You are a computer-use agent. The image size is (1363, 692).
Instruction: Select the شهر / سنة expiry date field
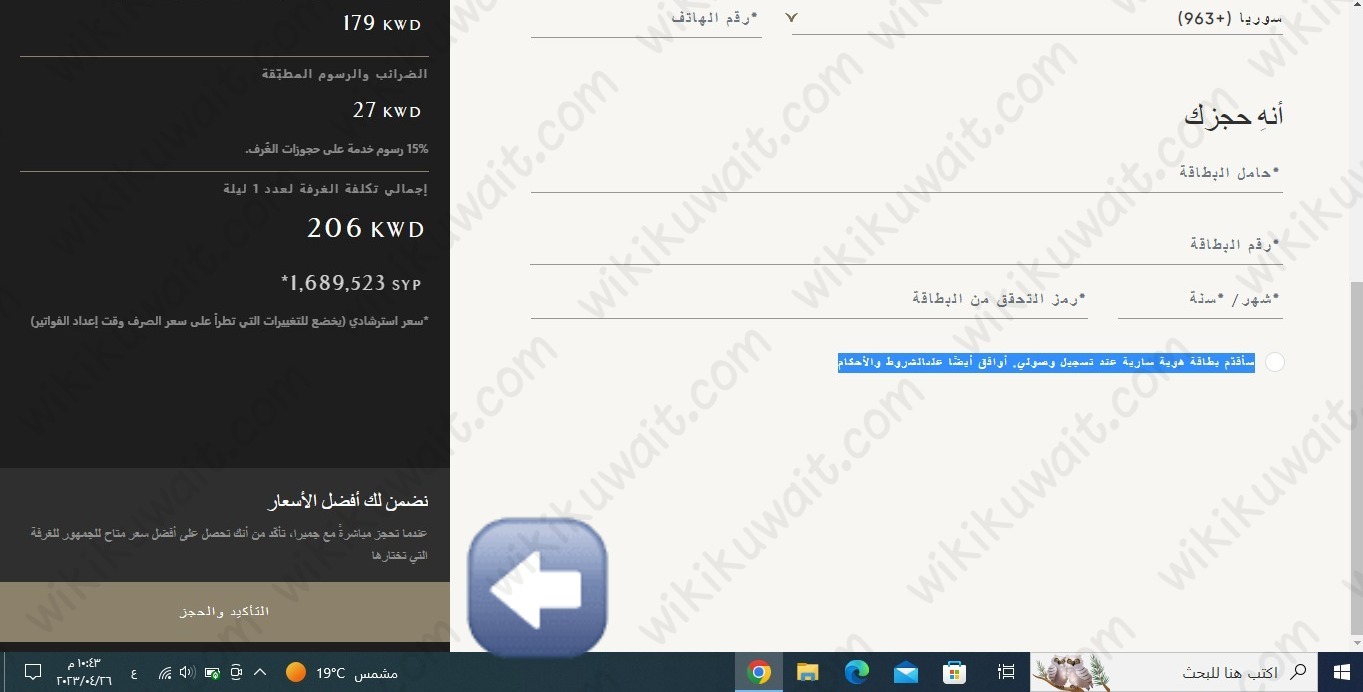tap(1199, 299)
